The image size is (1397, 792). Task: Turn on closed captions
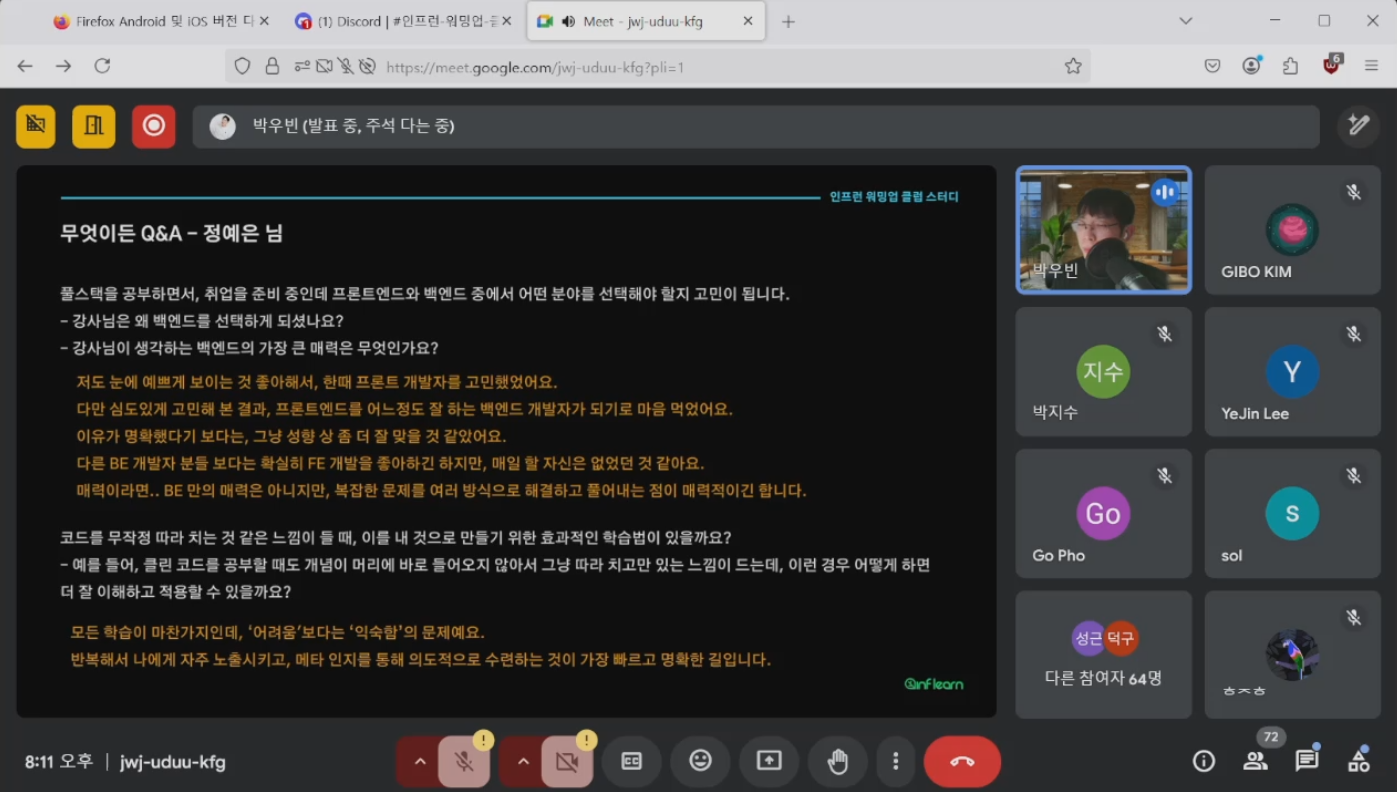[631, 761]
